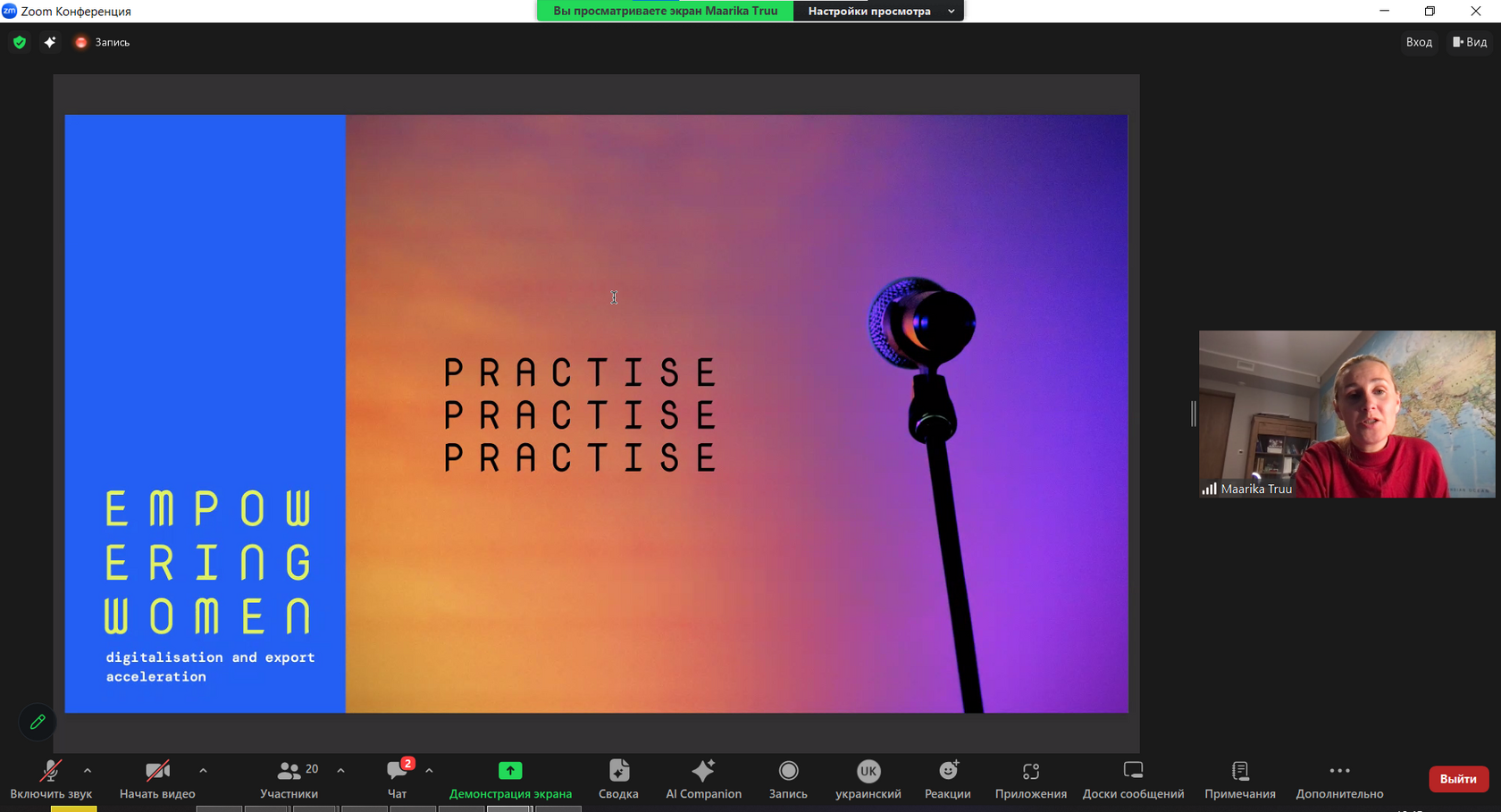This screenshot has height=812, width=1501.
Task: Open the Реакции reactions menu
Action: 948,779
